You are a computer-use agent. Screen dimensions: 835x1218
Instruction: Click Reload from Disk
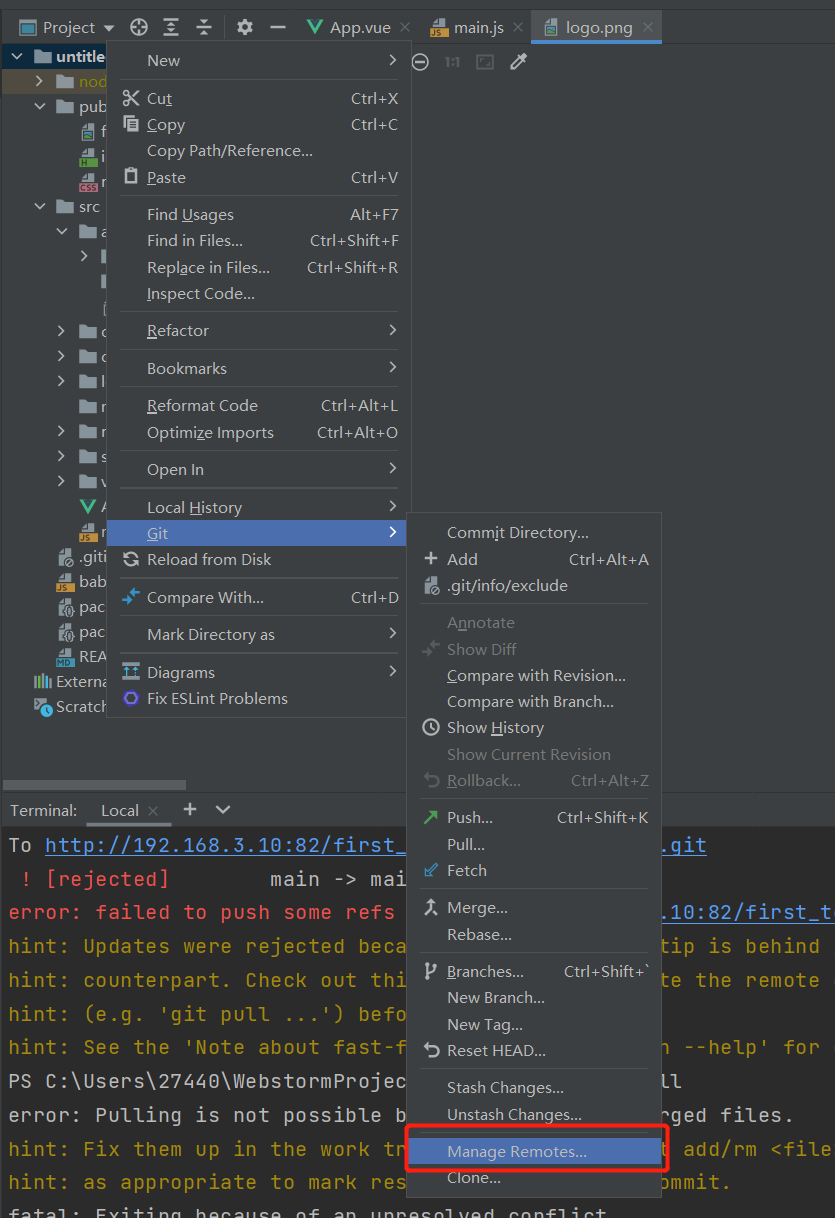pyautogui.click(x=258, y=559)
